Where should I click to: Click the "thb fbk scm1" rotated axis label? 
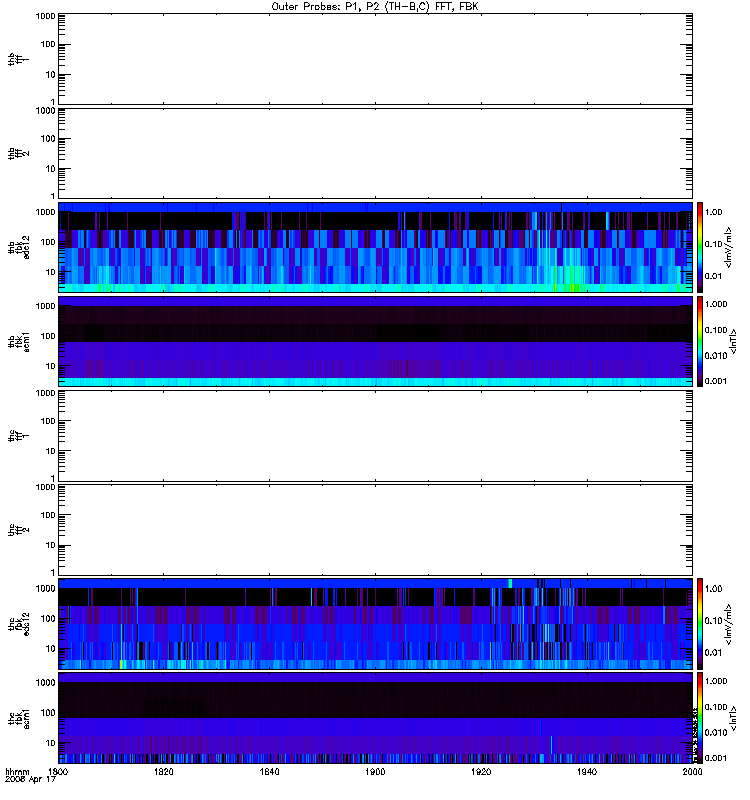[18, 341]
